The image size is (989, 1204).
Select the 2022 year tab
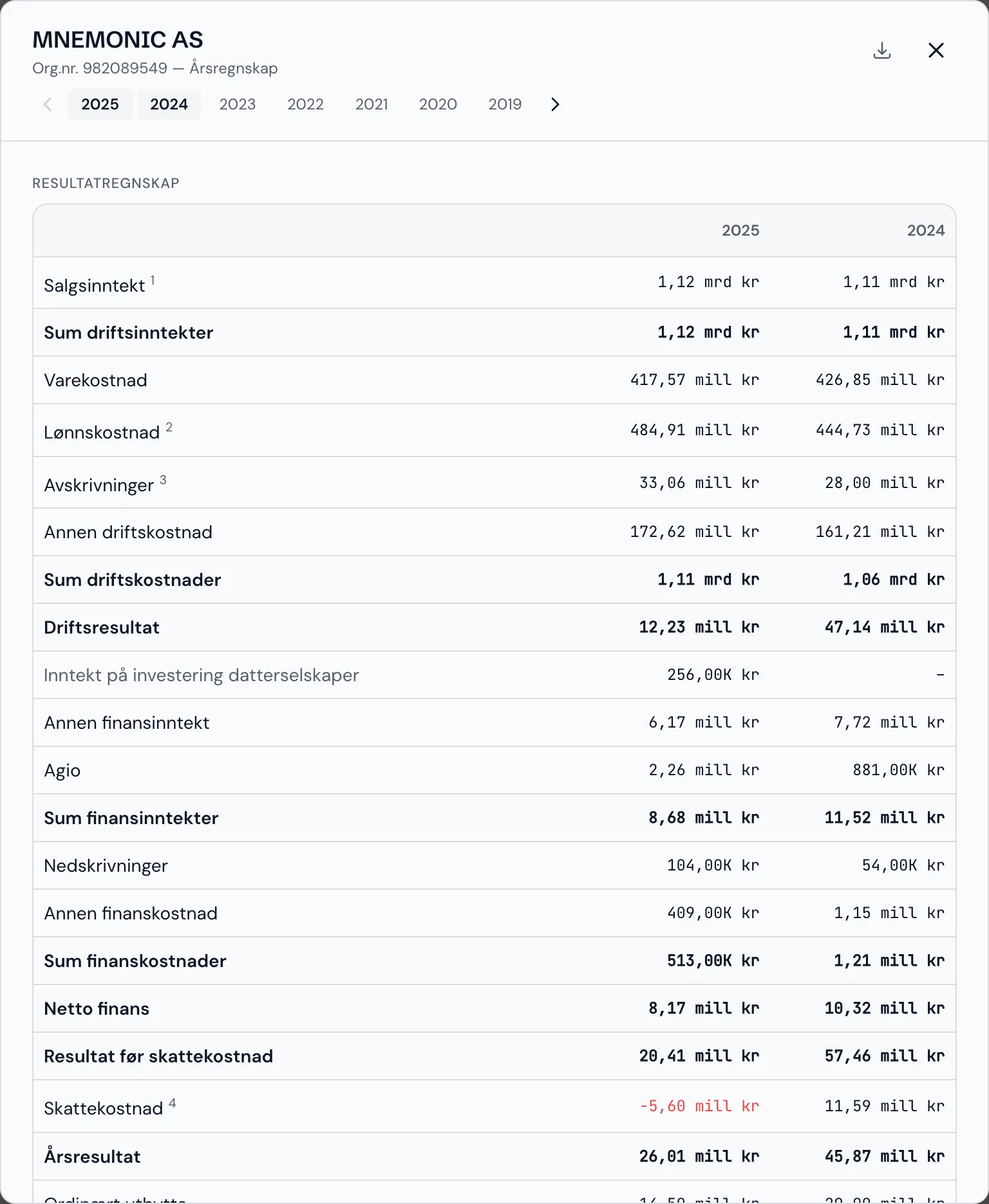click(x=305, y=104)
